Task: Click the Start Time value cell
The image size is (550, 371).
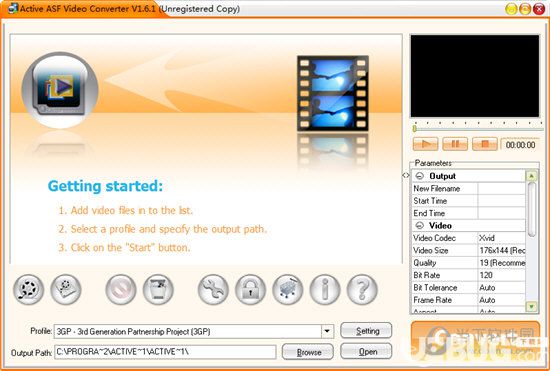Action: click(502, 201)
